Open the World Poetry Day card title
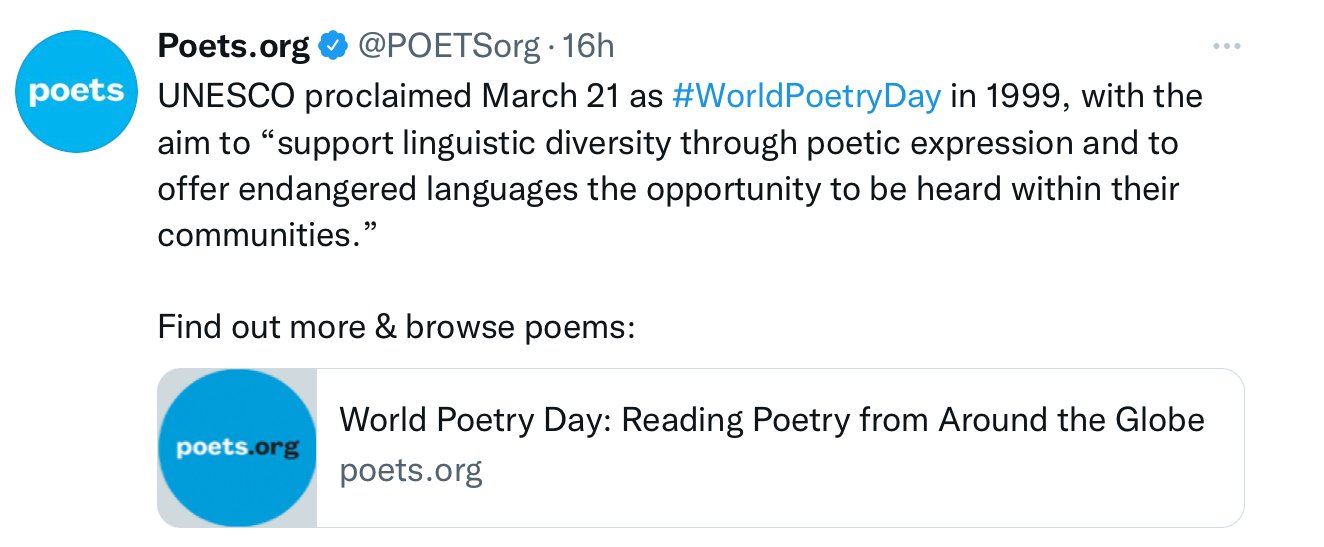The width and height of the screenshot is (1324, 547). pyautogui.click(x=771, y=420)
